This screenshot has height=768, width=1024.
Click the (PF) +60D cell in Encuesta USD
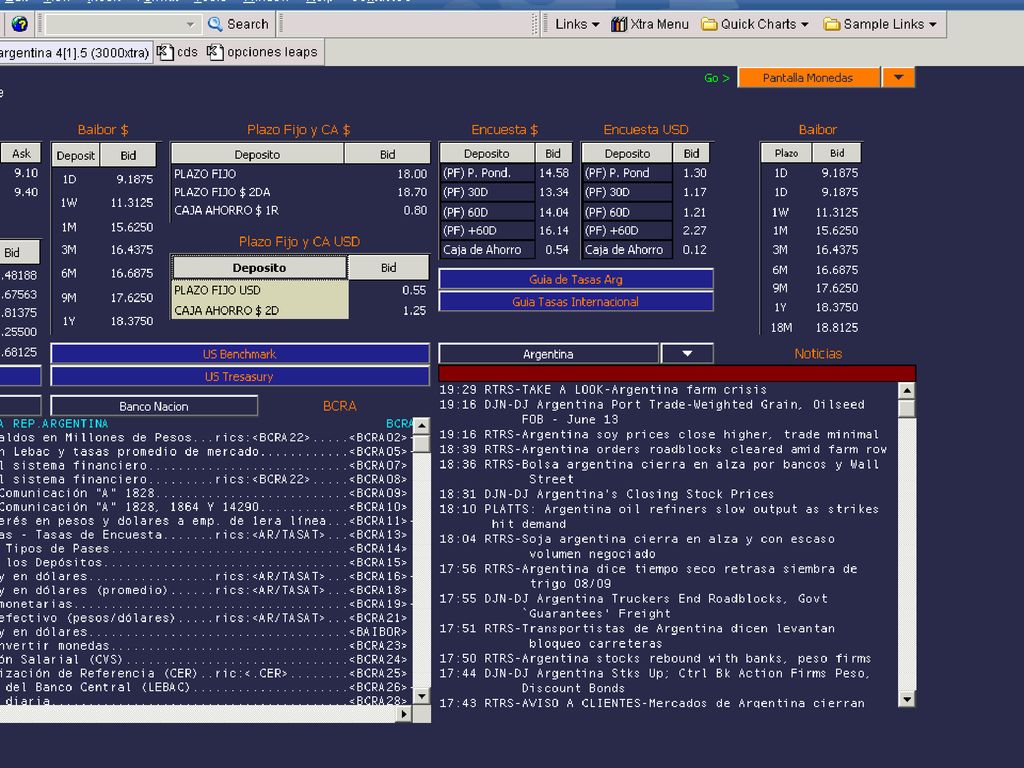[x=626, y=231]
